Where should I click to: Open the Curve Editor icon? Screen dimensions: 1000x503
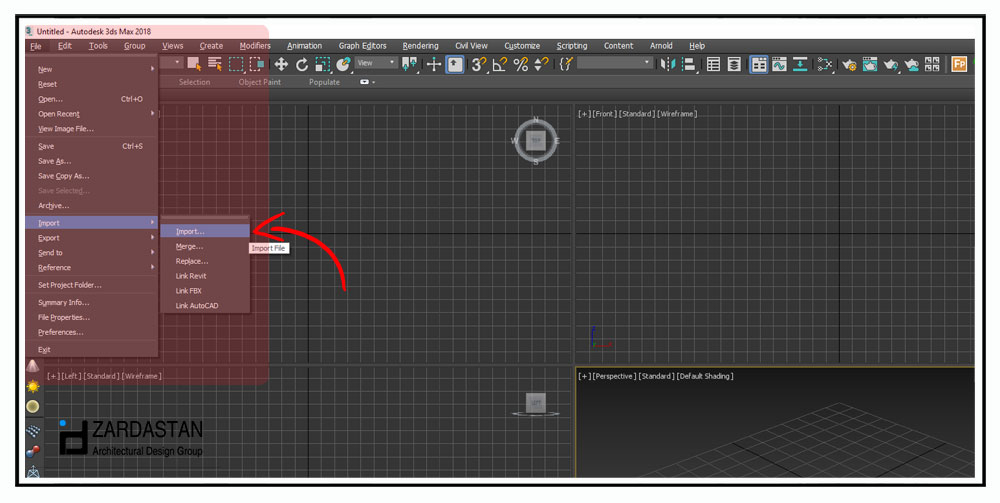coord(781,64)
